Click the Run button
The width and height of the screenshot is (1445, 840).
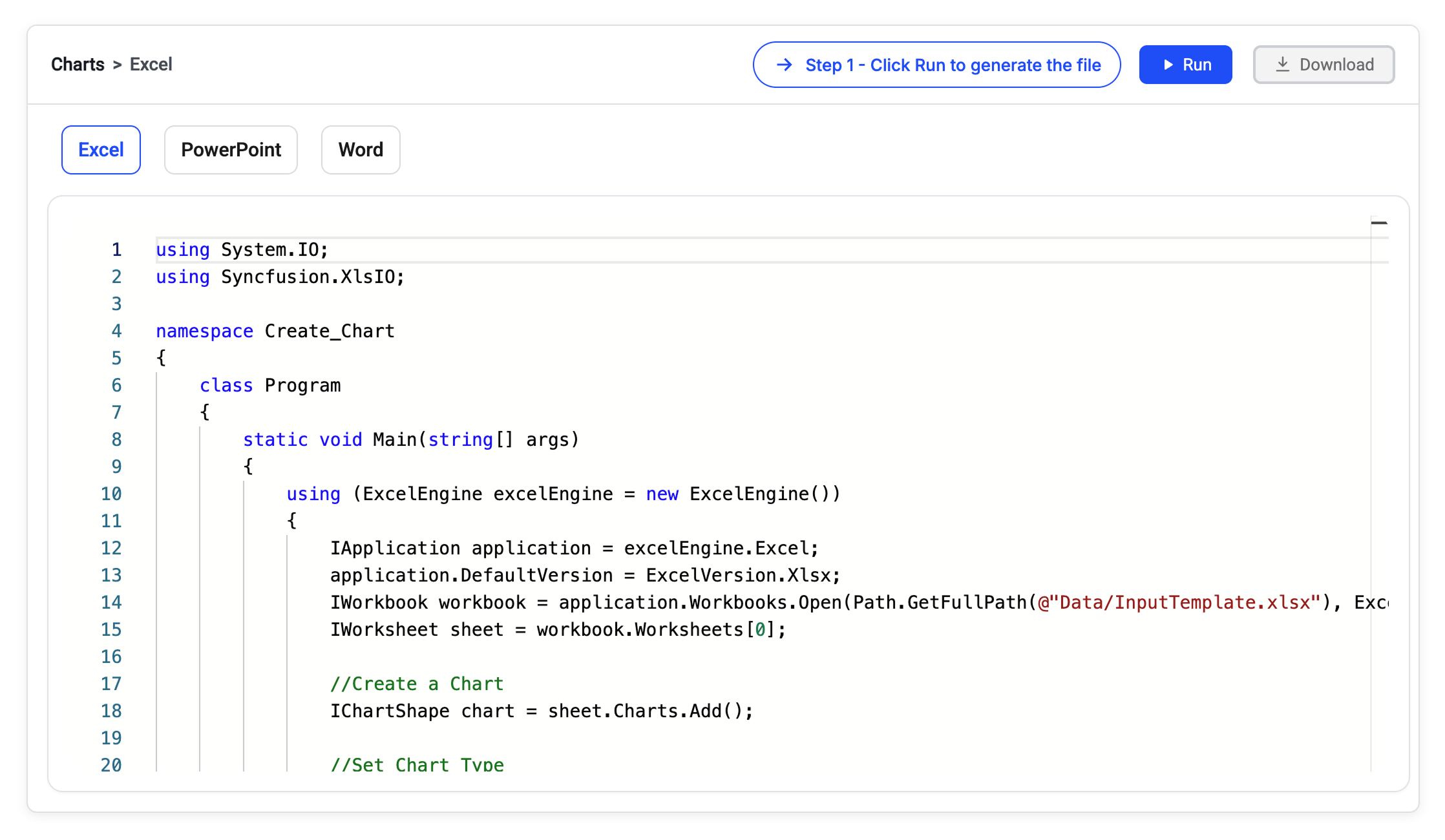coord(1185,65)
